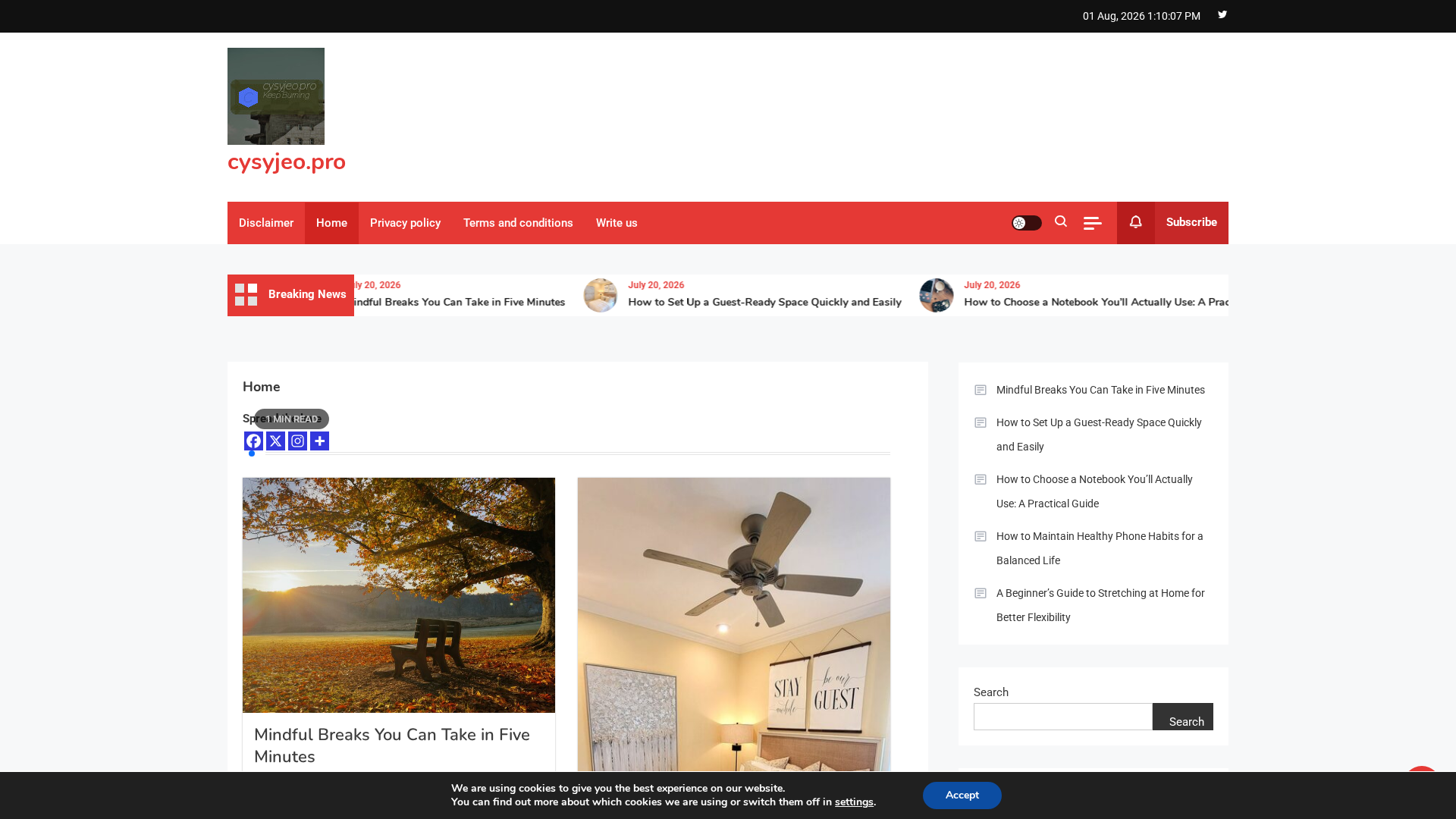Click the Home page heading
1456x819 pixels.
(x=262, y=387)
